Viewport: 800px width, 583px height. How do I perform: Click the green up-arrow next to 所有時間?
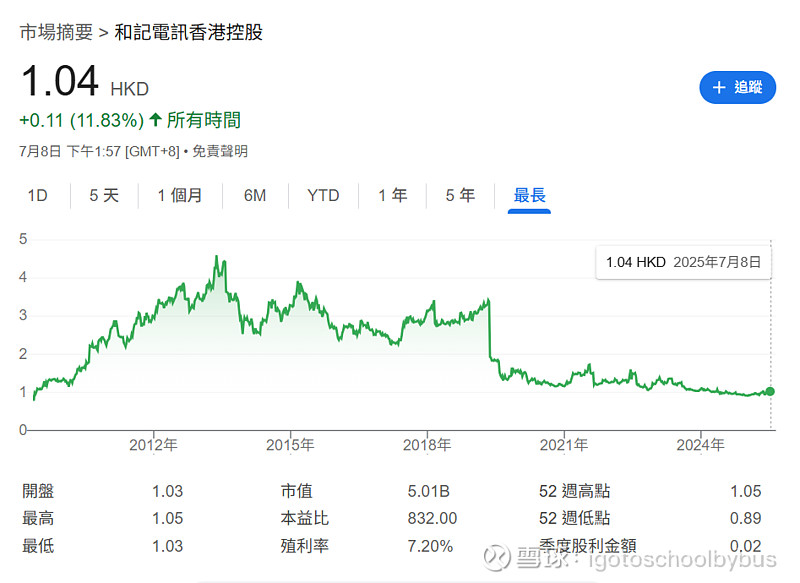[156, 120]
